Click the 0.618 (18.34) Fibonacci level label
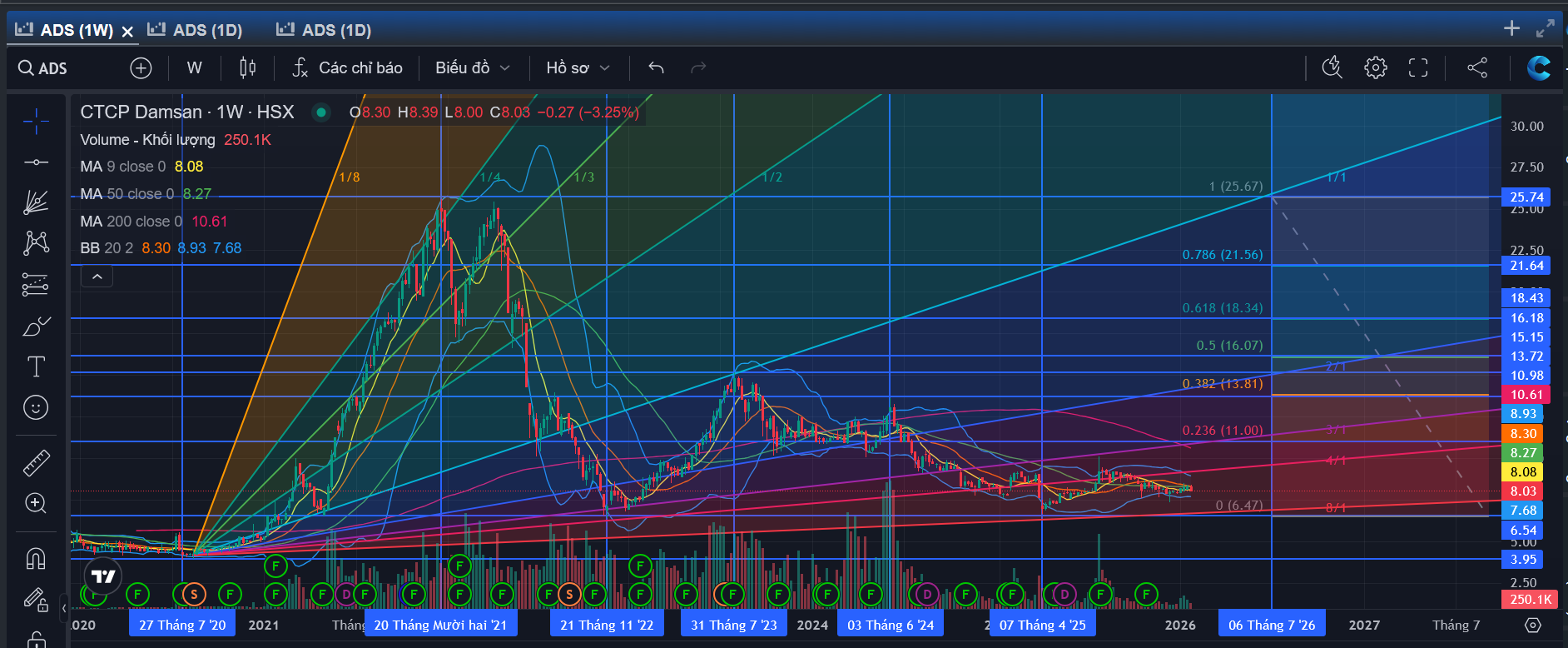This screenshot has width=1568, height=648. point(1222,308)
